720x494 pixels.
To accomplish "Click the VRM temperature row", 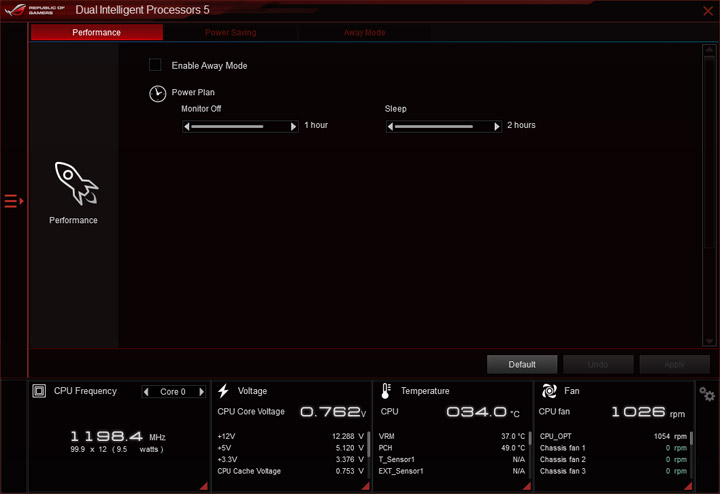I will (452, 436).
